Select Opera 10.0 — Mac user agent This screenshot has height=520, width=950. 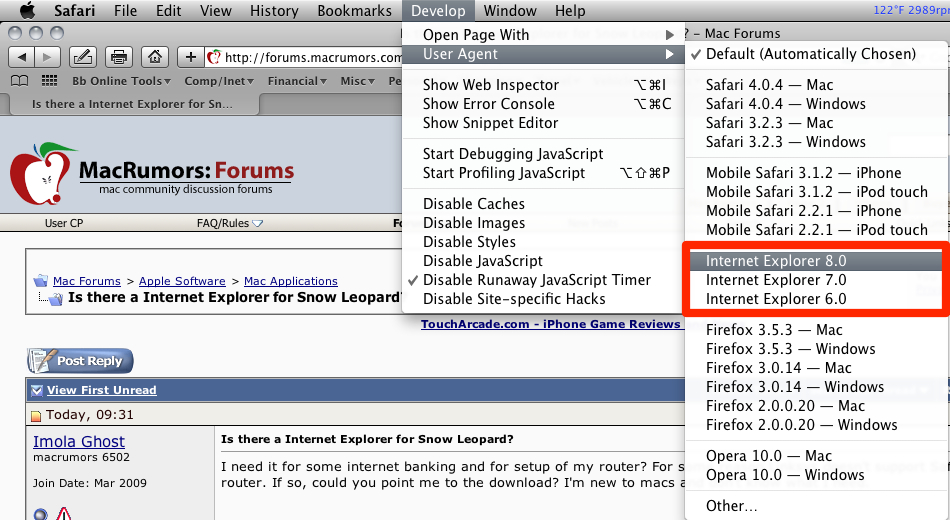(x=817, y=456)
